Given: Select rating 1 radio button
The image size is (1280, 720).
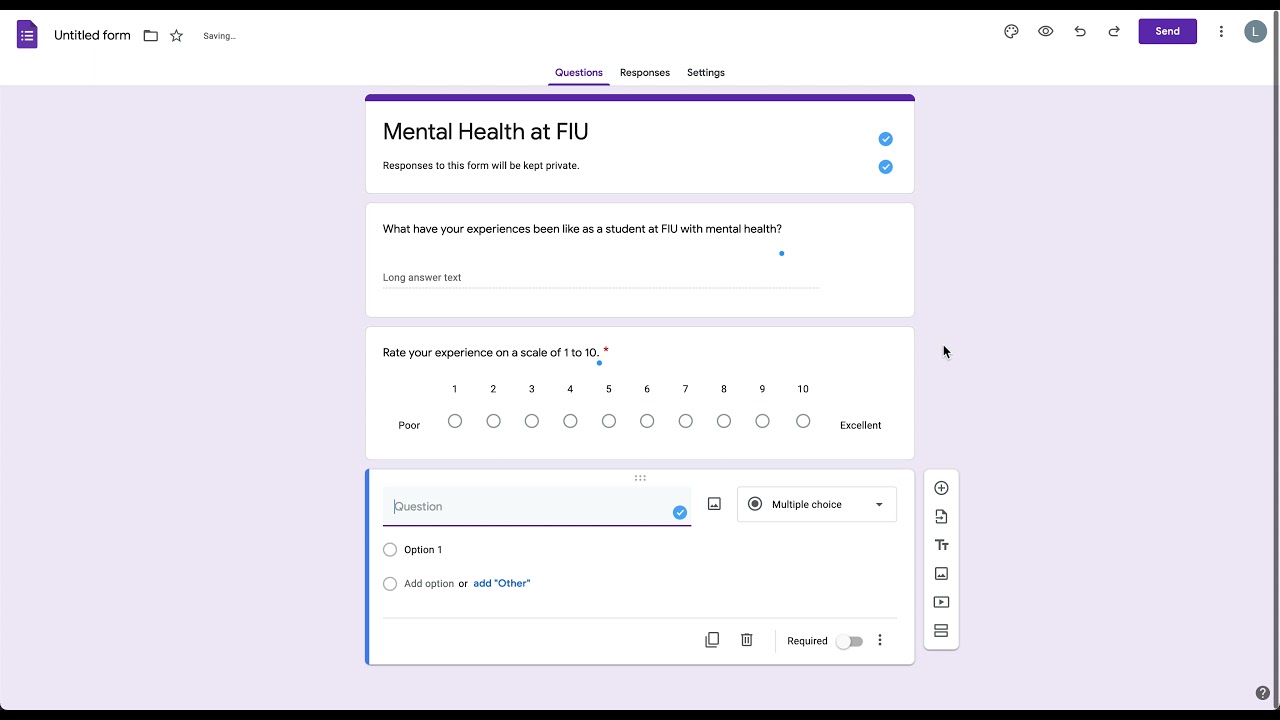Looking at the screenshot, I should click(455, 421).
